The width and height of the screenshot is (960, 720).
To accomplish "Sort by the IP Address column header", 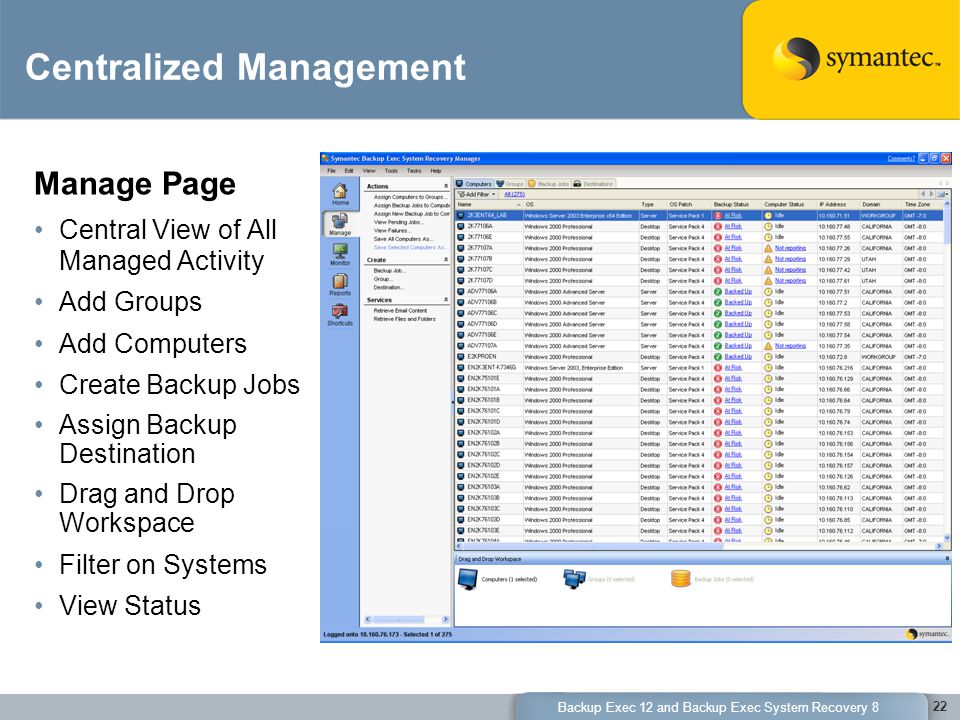I will [838, 204].
